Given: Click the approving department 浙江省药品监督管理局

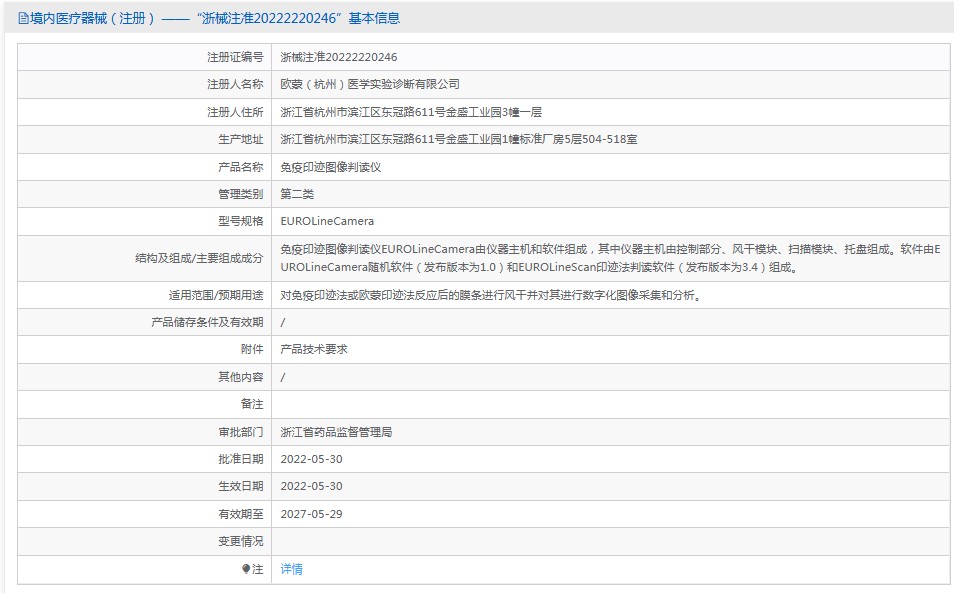Looking at the screenshot, I should 336,432.
